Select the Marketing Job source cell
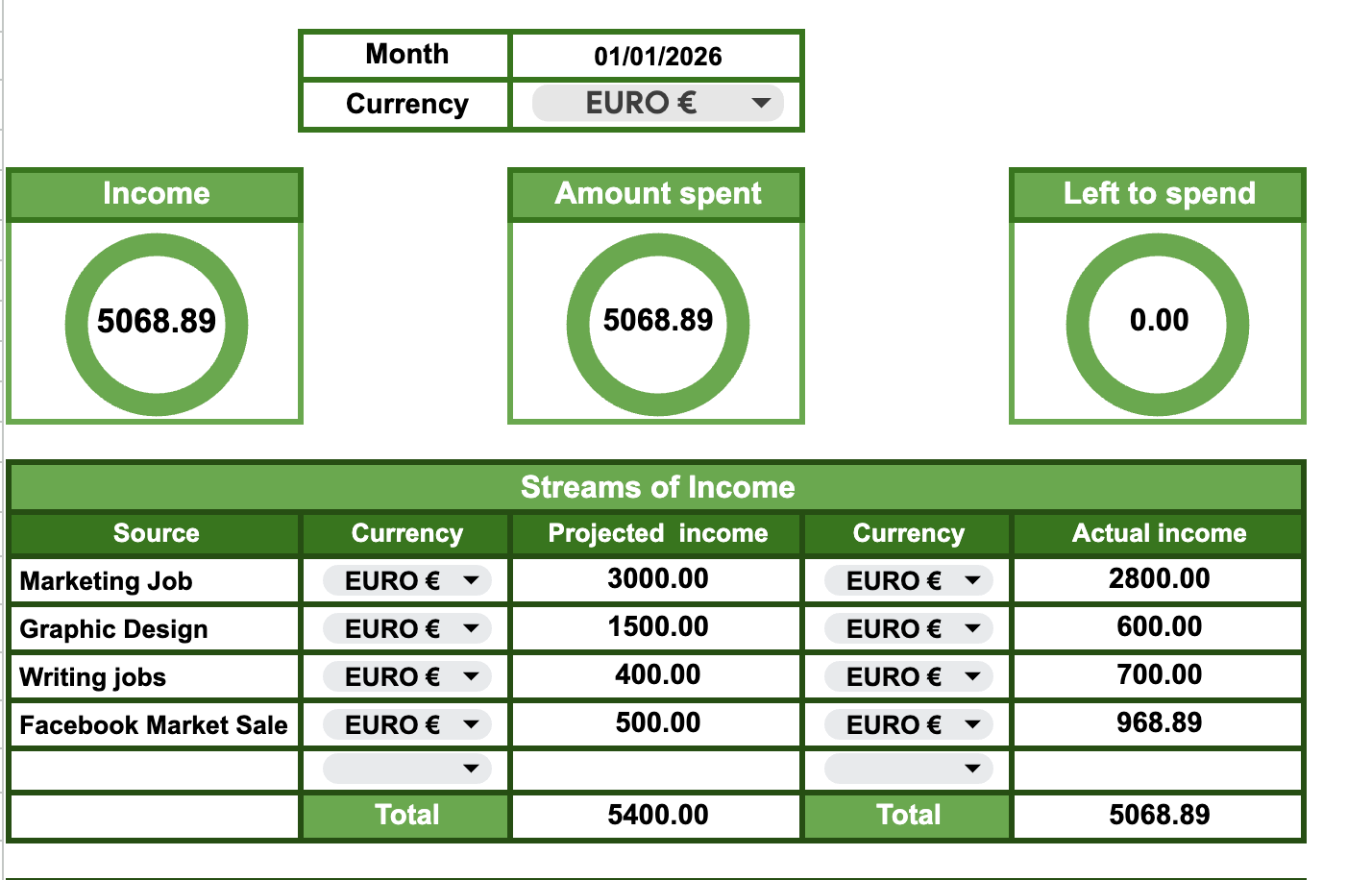Screen dimensions: 1372x880 155,580
